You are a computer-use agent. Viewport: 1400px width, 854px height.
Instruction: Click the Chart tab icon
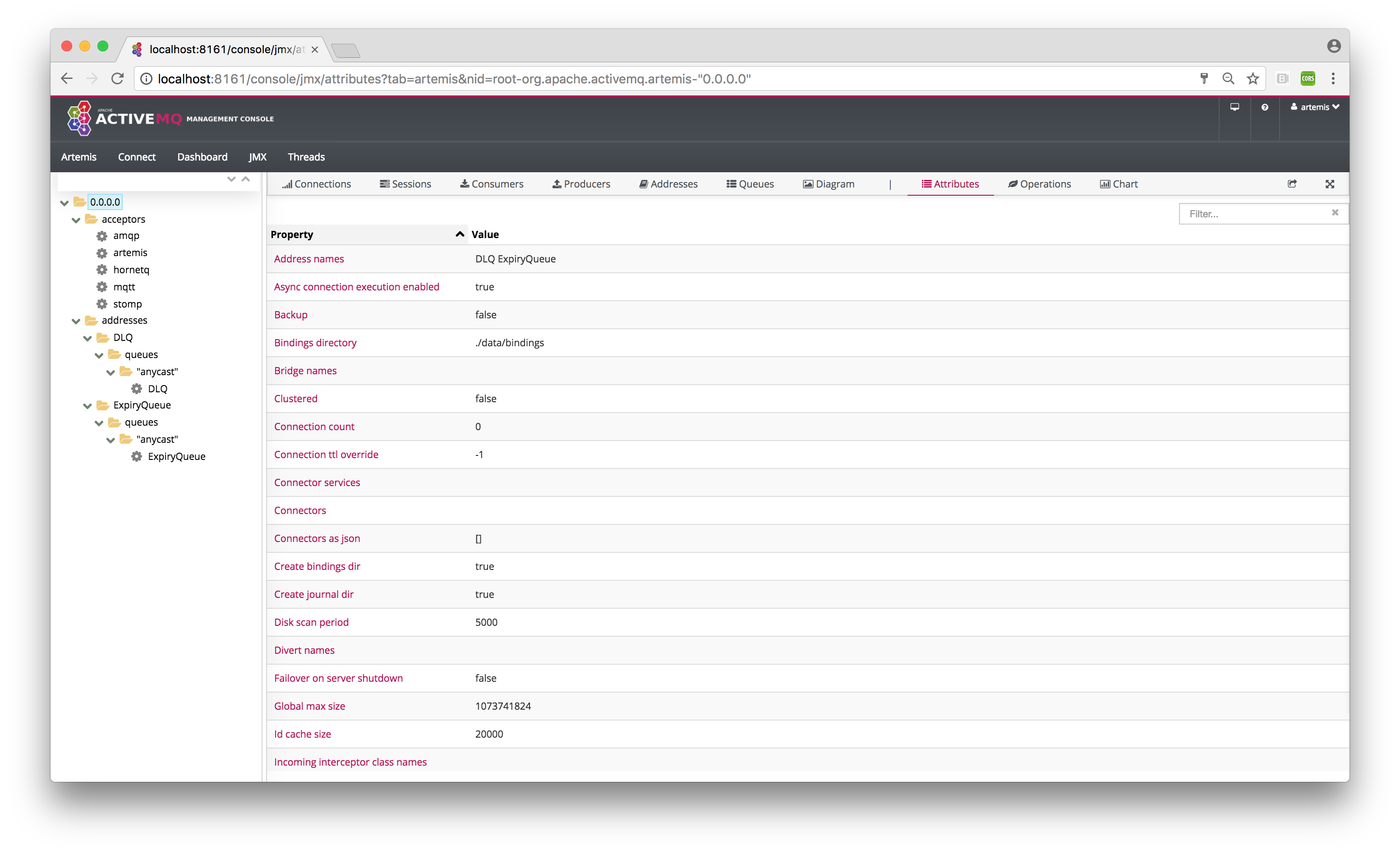pos(1105,184)
